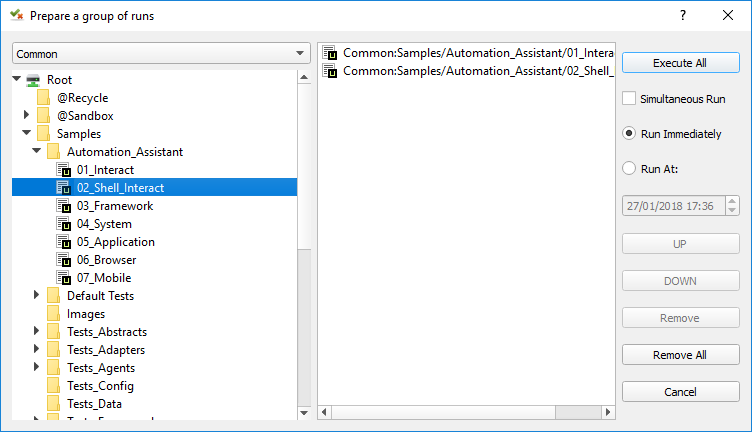Select the 05_Application tree item
This screenshot has height=432, width=752.
116,242
